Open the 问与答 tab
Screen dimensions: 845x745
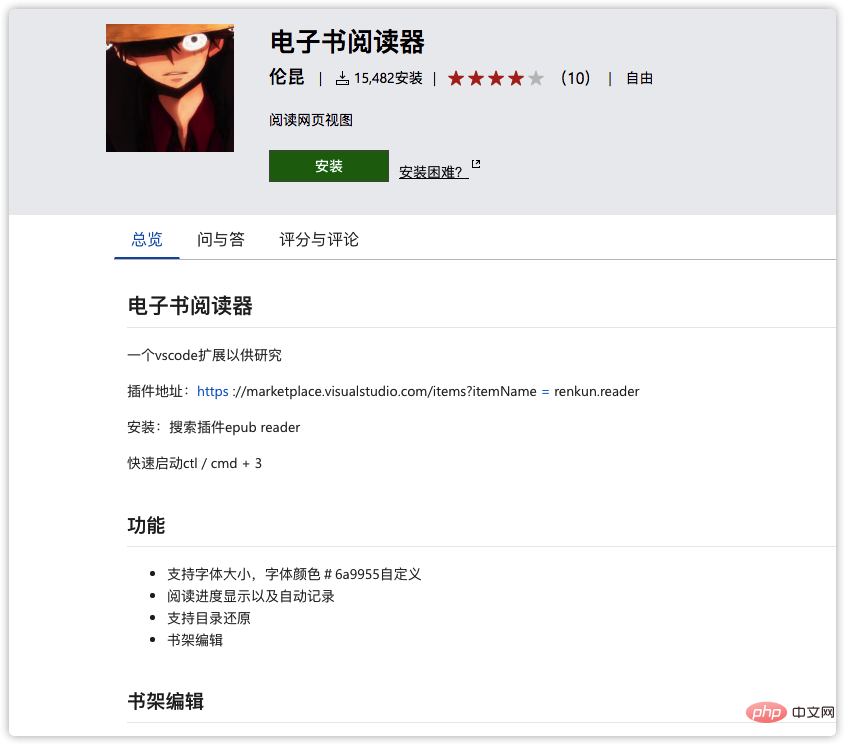click(221, 240)
